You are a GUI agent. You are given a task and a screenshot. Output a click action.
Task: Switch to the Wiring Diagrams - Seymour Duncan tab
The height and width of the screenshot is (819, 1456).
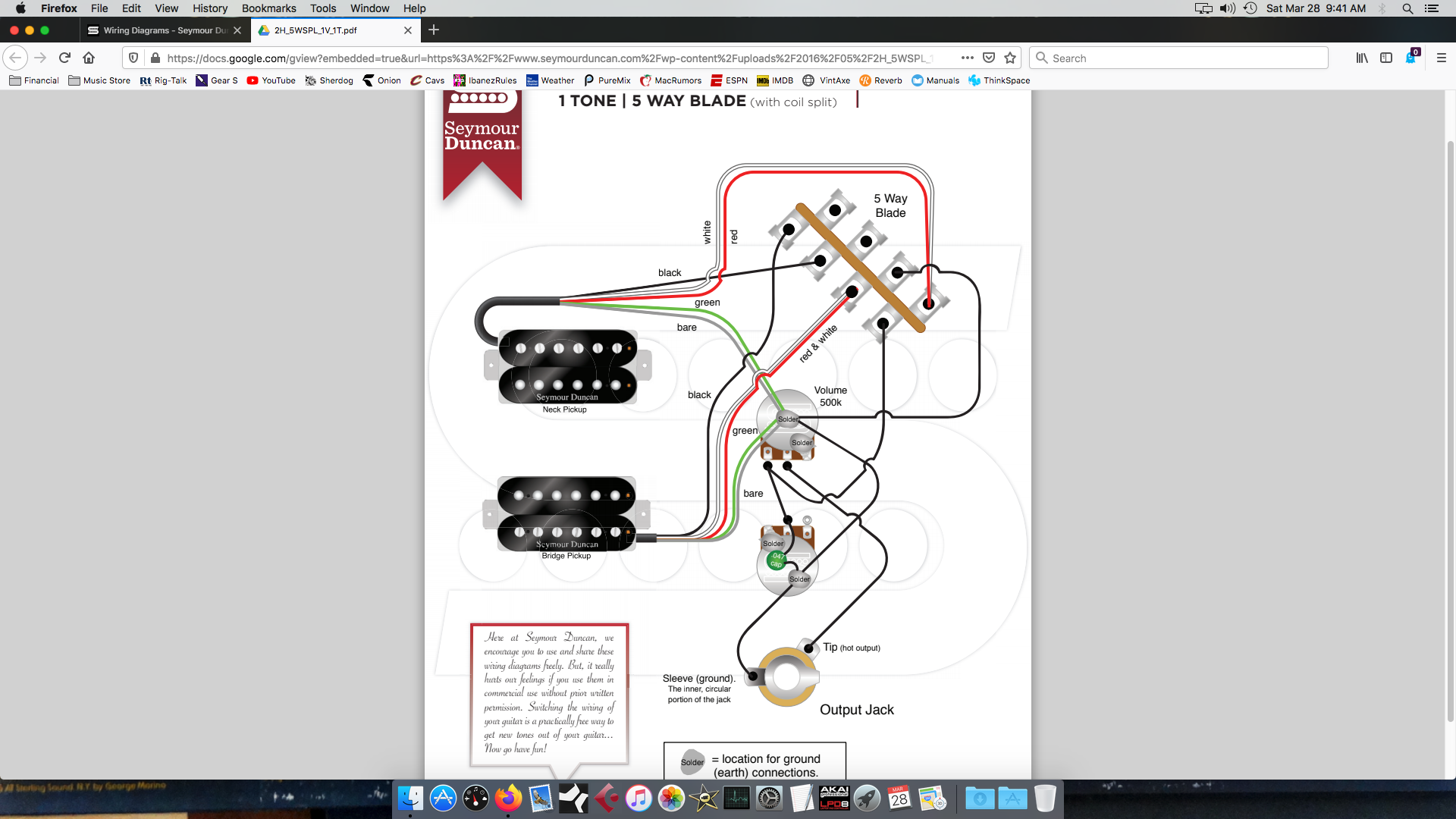(x=165, y=30)
